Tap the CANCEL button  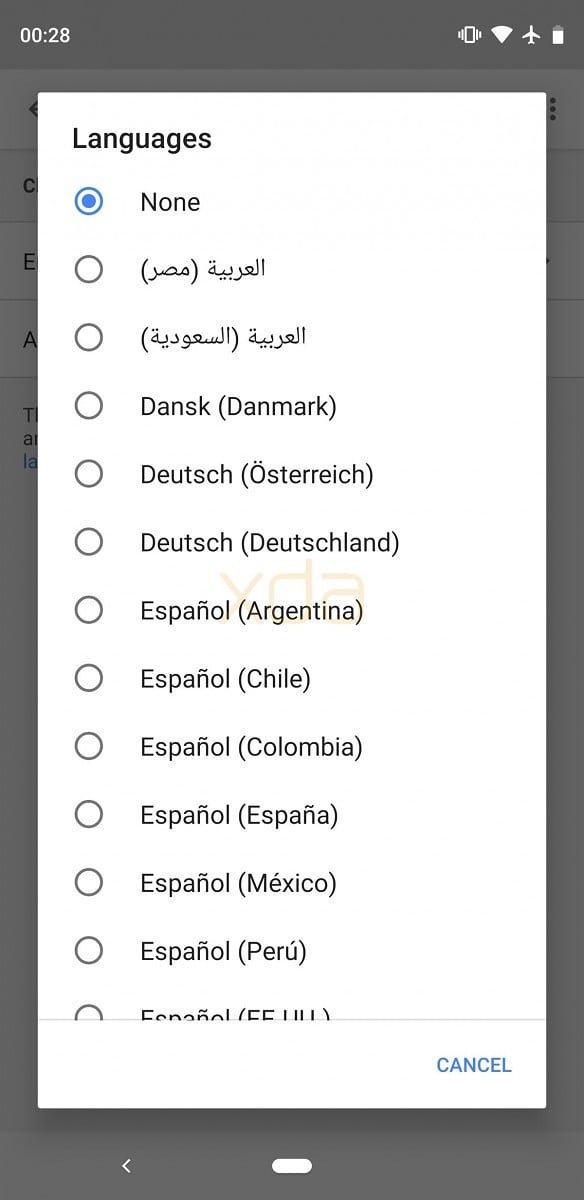click(x=474, y=1065)
